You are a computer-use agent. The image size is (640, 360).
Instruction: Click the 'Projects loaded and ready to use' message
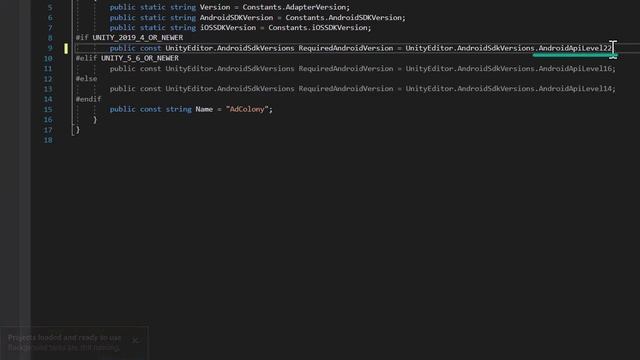point(64,338)
